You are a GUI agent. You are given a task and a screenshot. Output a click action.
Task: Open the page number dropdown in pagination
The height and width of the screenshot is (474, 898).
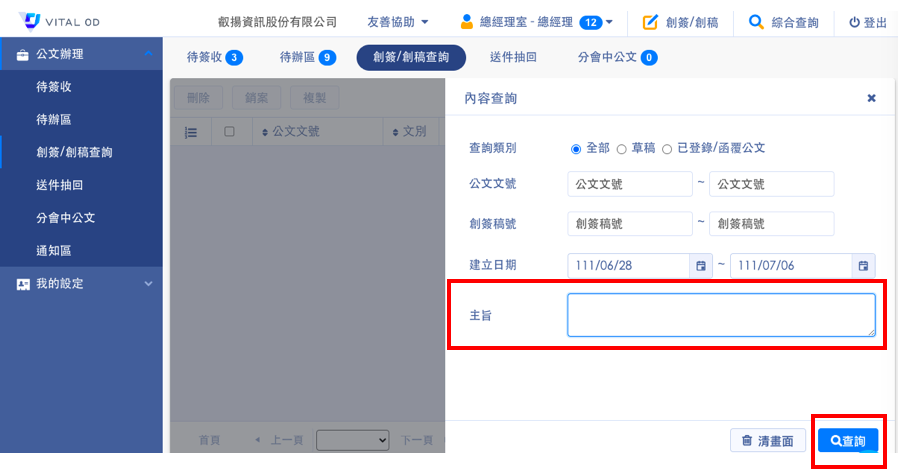pos(353,440)
